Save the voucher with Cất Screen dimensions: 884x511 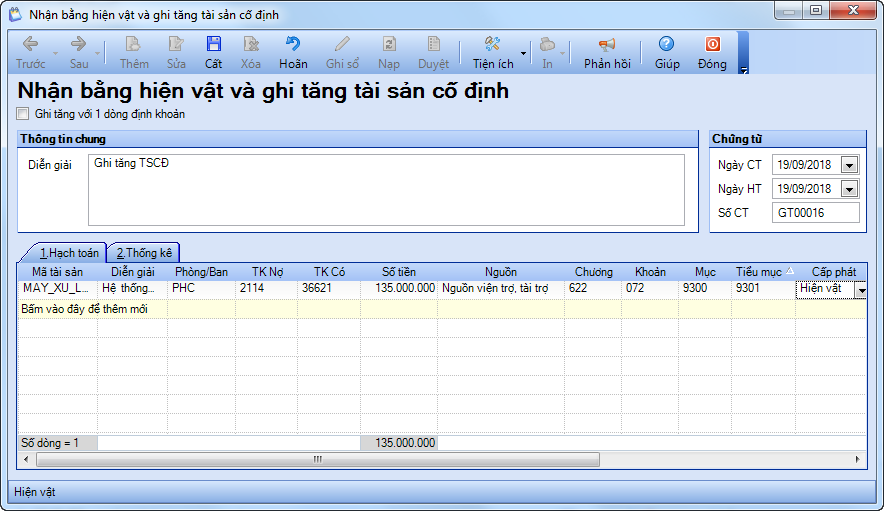[x=214, y=52]
